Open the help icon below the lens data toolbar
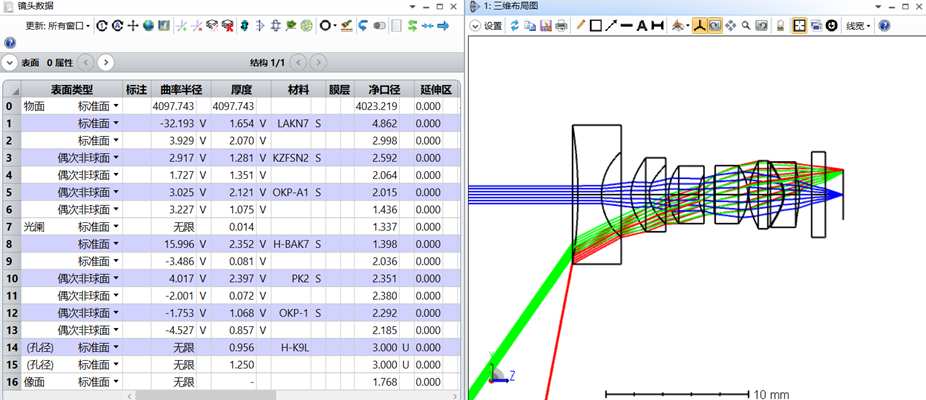 [10, 43]
